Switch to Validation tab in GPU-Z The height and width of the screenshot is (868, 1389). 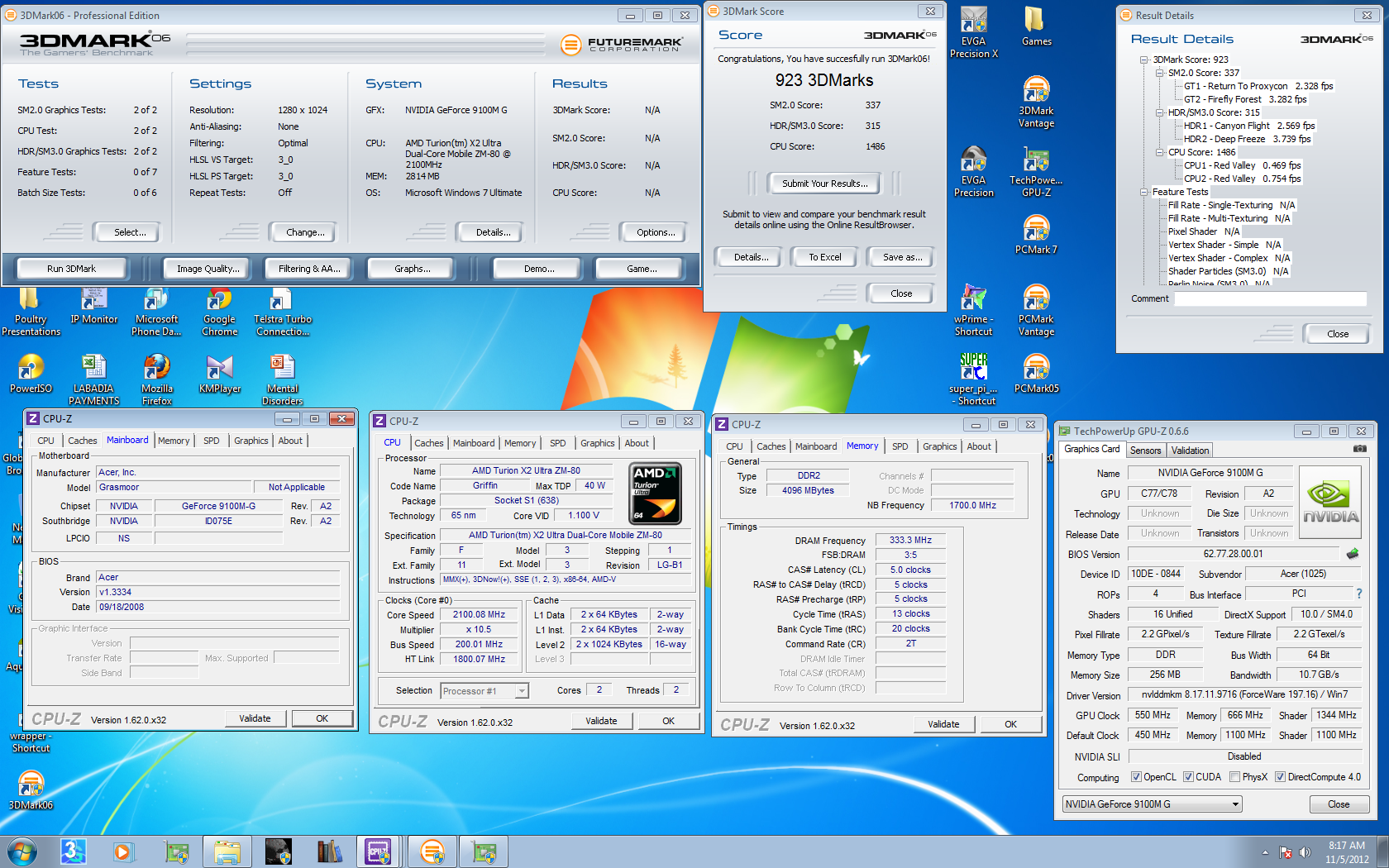click(1190, 451)
